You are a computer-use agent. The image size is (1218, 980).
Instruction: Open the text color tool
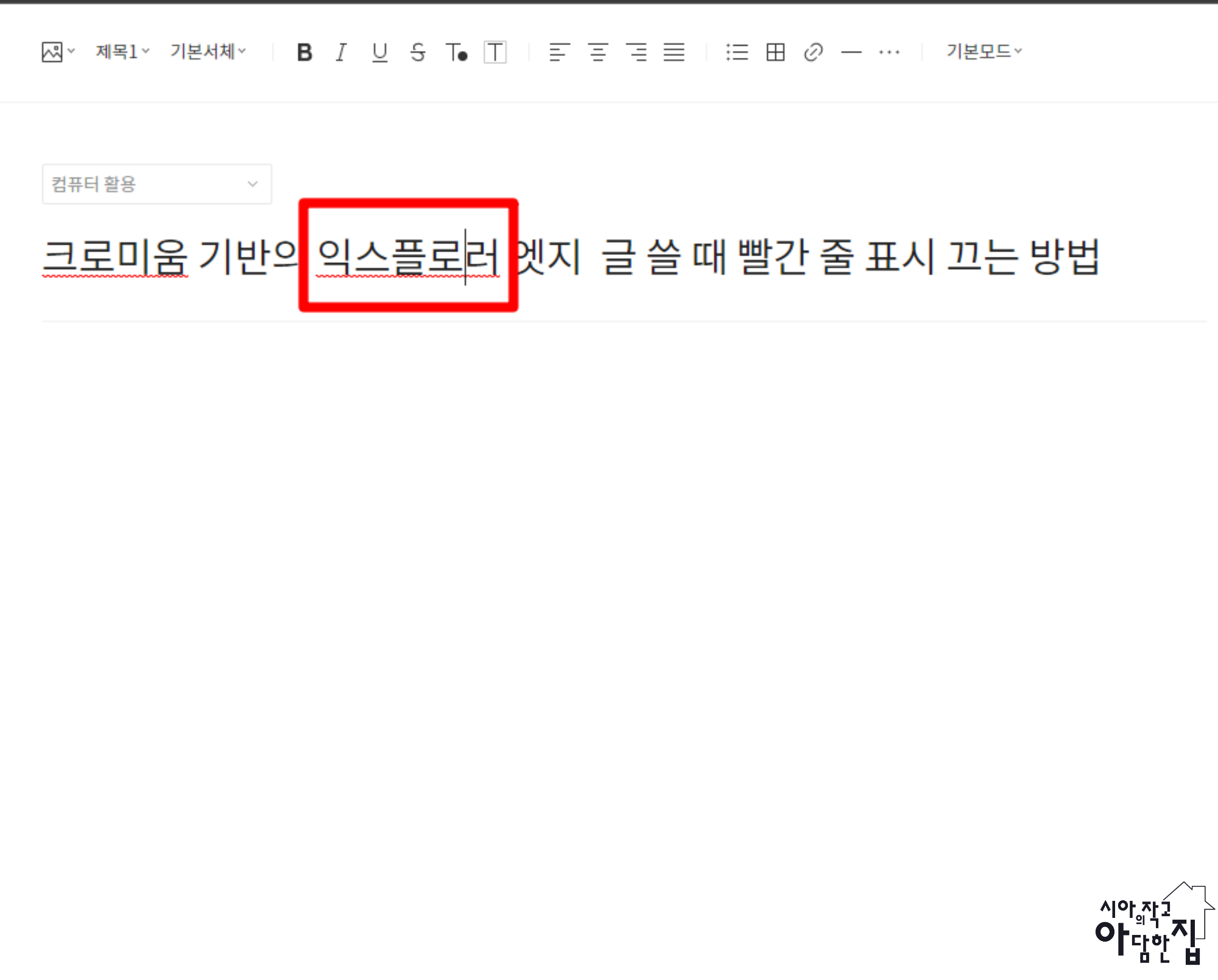[456, 53]
